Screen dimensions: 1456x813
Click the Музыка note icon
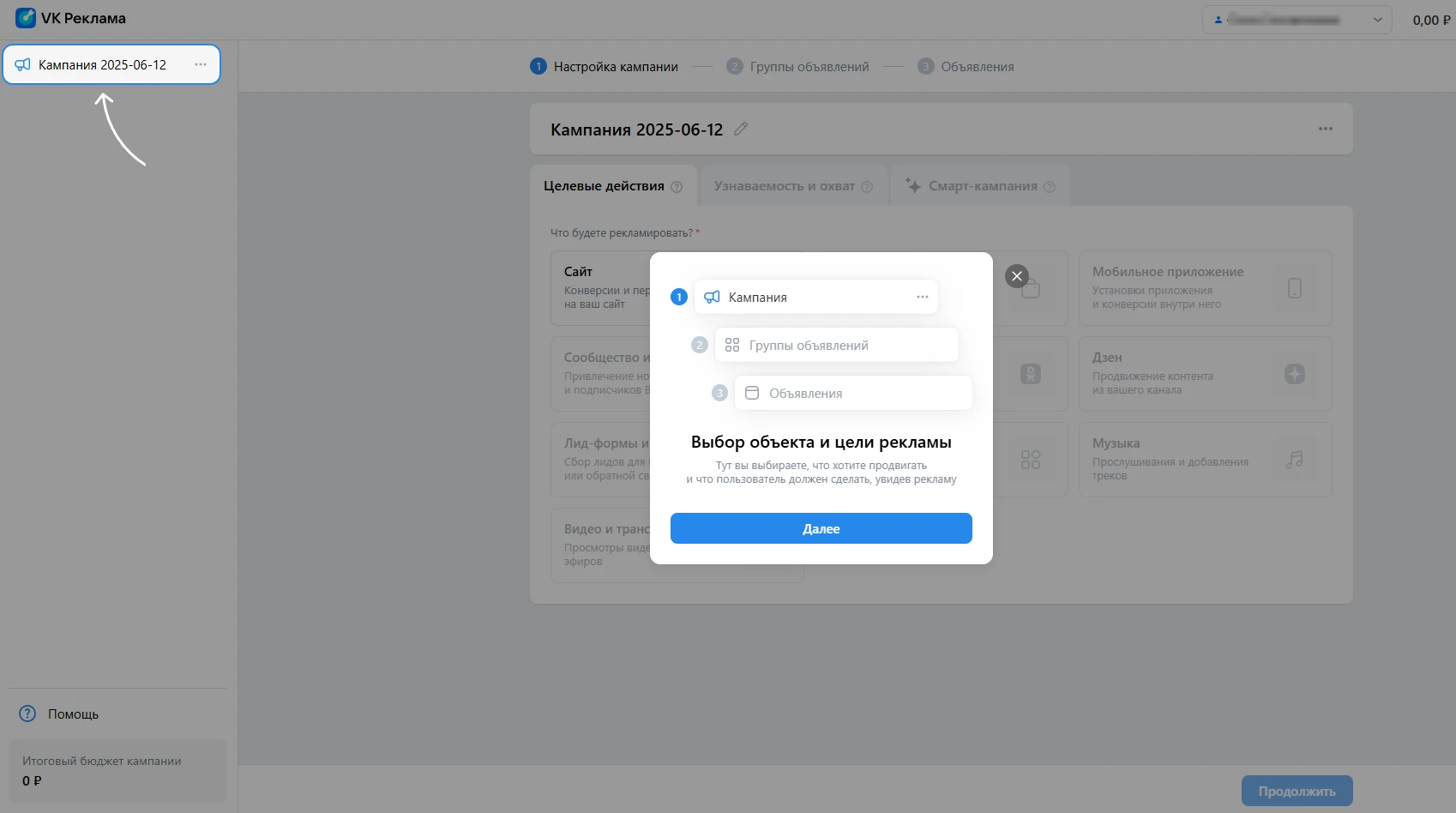pyautogui.click(x=1294, y=460)
